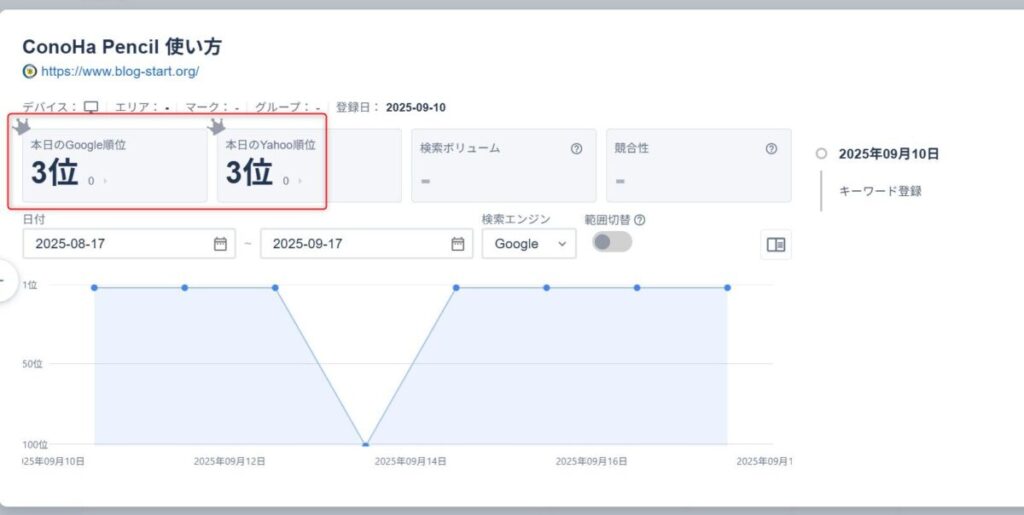This screenshot has width=1024, height=515.
Task: Select the 2025年09月10日 timeline radio marker
Action: pyautogui.click(x=821, y=154)
